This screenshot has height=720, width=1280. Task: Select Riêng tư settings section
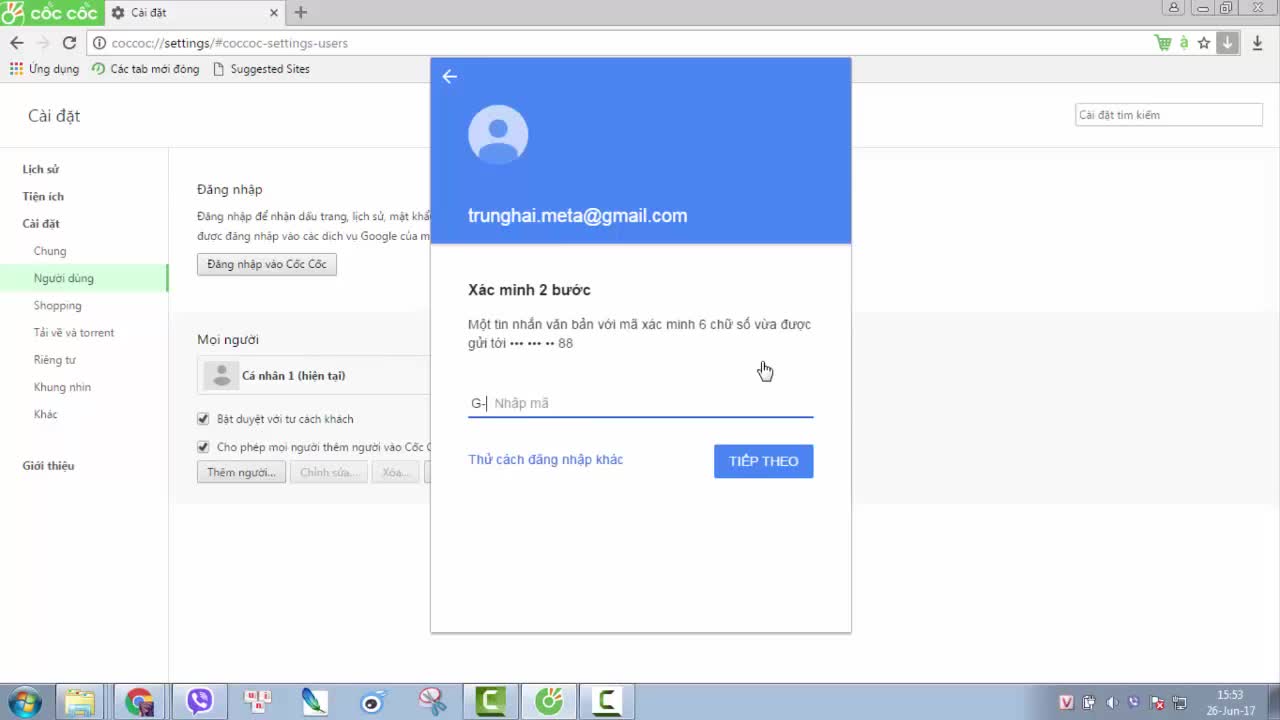point(54,360)
